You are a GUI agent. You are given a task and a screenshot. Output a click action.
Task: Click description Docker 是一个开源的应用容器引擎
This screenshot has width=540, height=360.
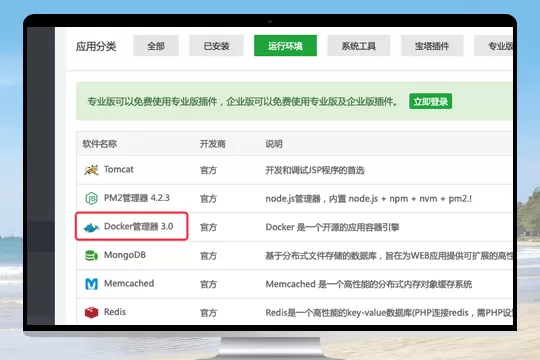point(332,227)
